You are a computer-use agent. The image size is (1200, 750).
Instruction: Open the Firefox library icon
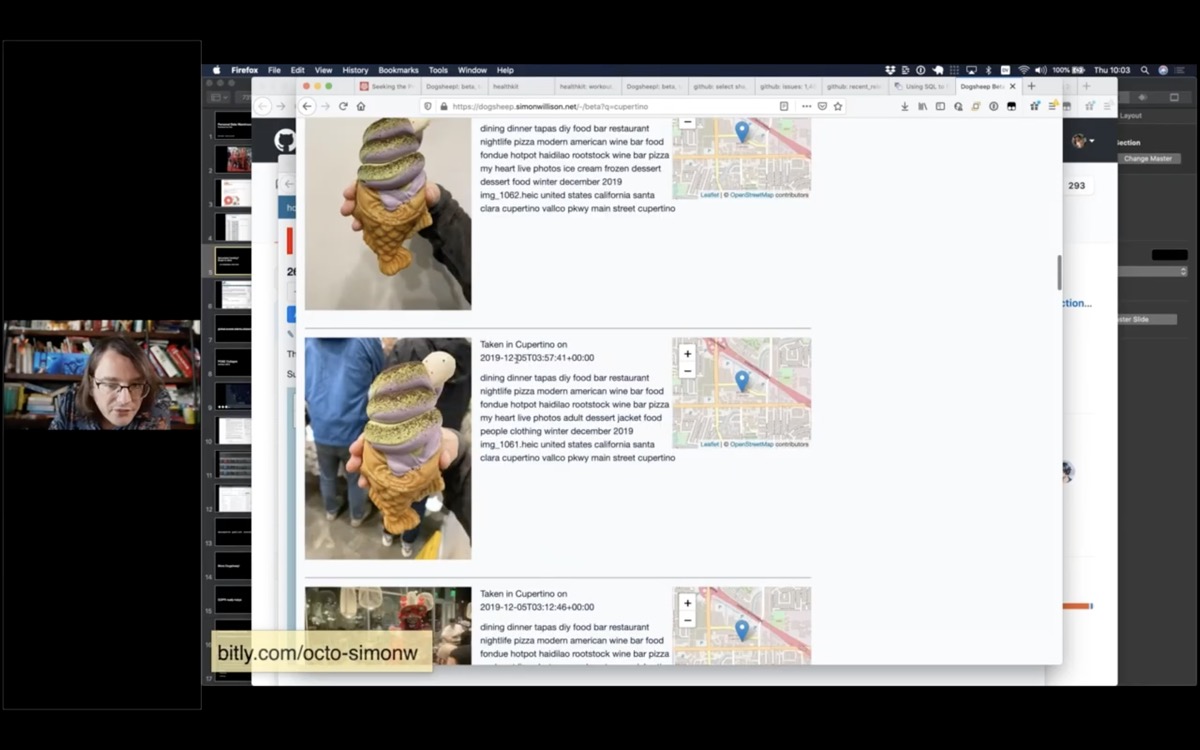(922, 106)
